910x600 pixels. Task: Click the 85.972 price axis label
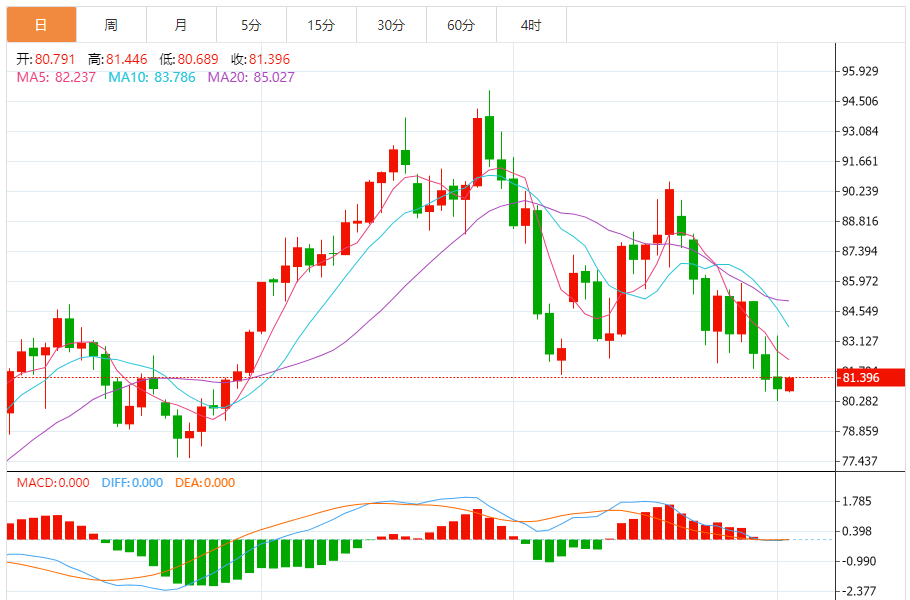(860, 281)
